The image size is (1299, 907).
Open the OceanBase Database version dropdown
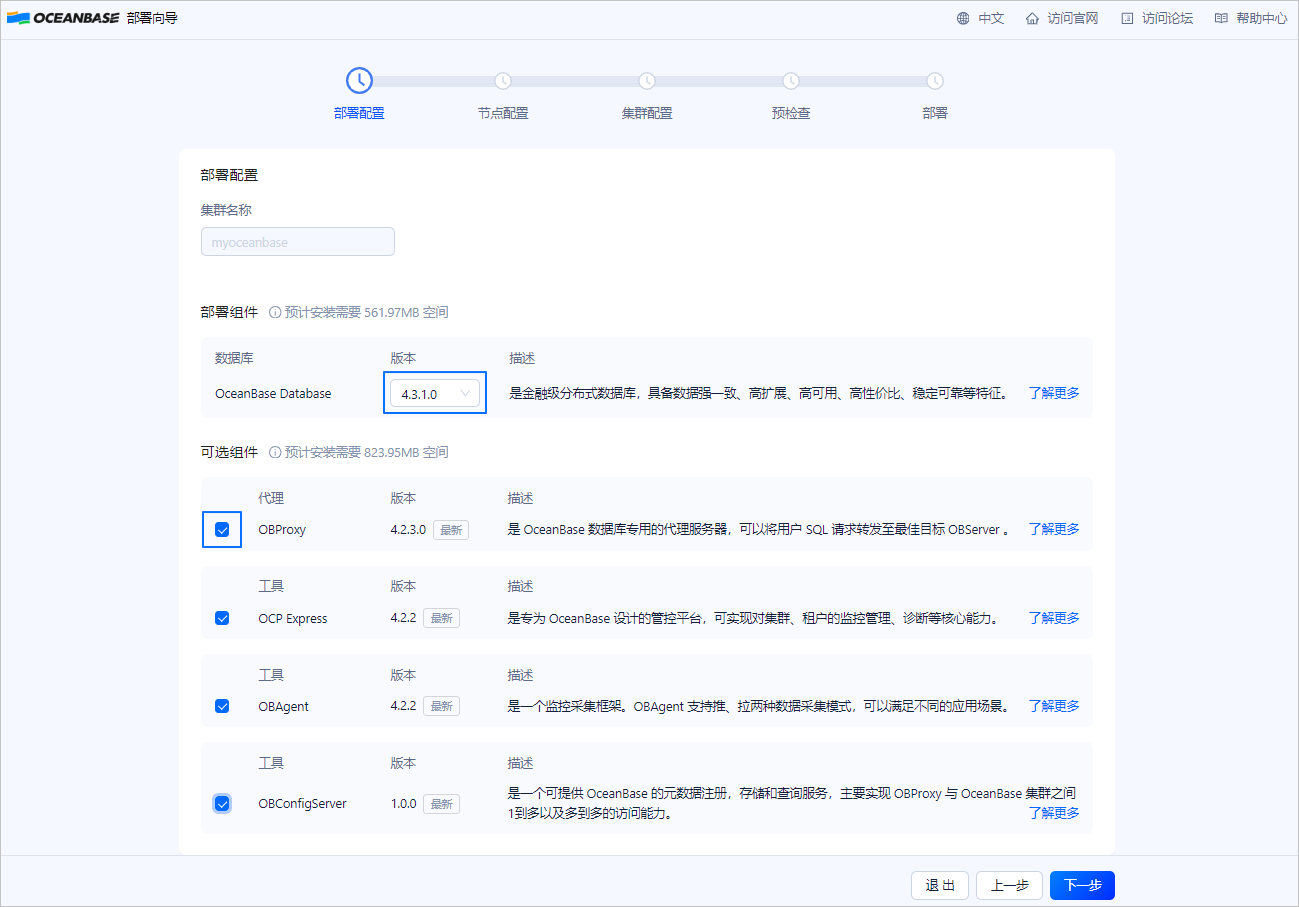click(x=435, y=394)
